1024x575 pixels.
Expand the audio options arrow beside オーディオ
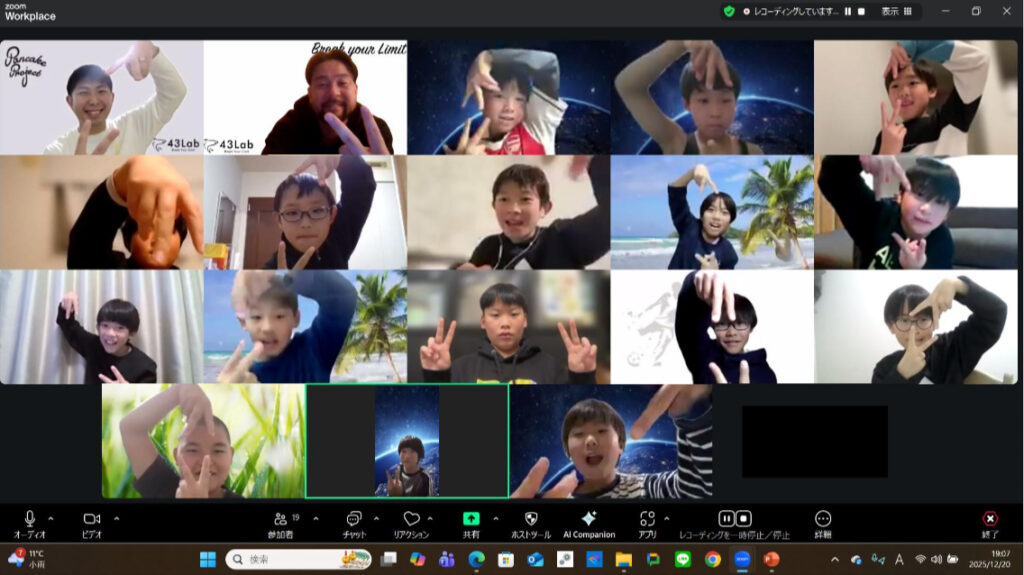[x=52, y=518]
